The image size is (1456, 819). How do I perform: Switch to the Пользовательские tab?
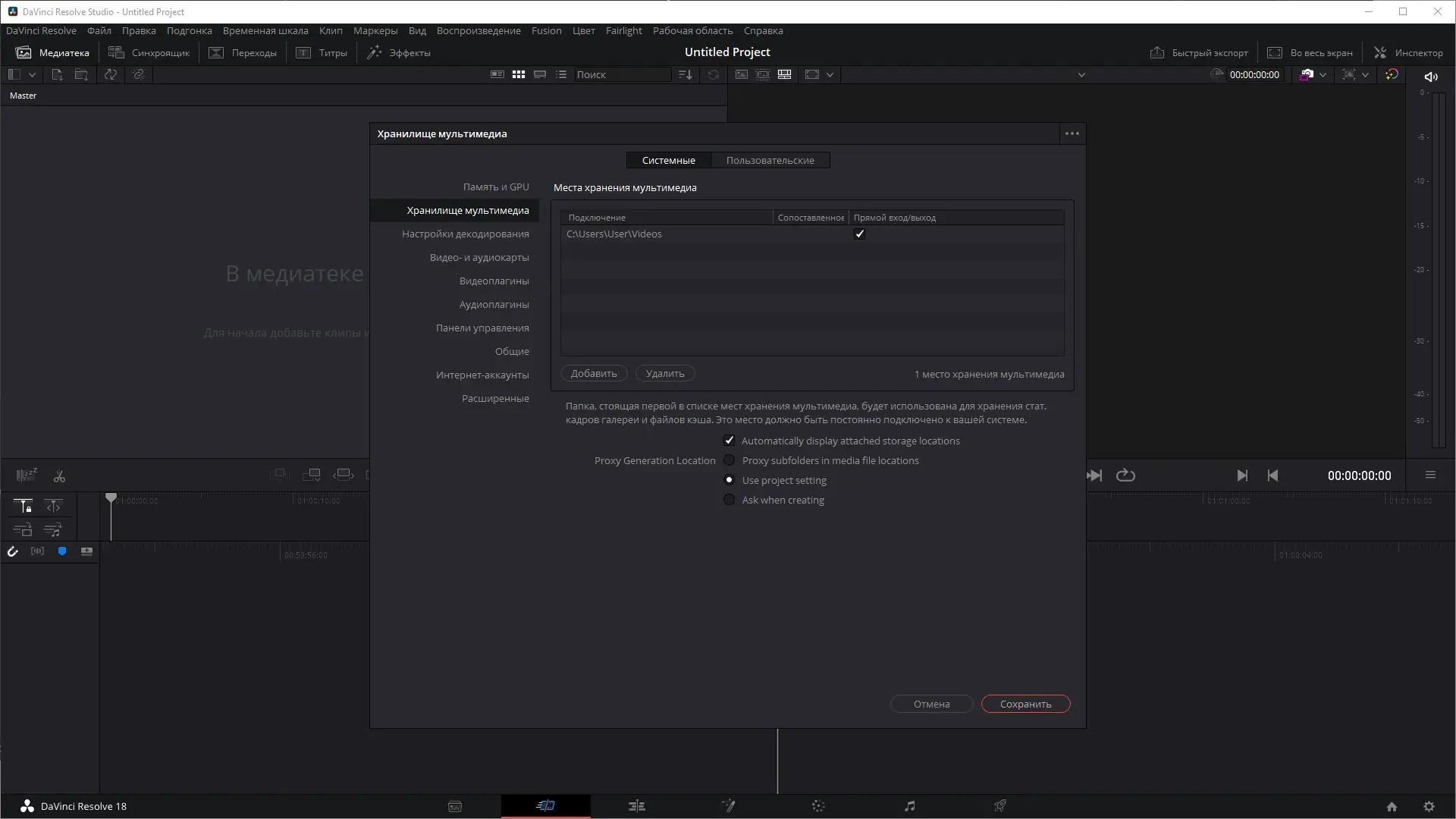click(770, 160)
